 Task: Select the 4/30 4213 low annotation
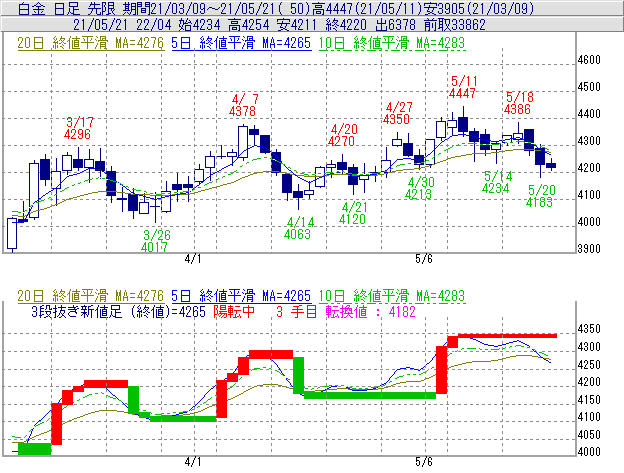[419, 188]
